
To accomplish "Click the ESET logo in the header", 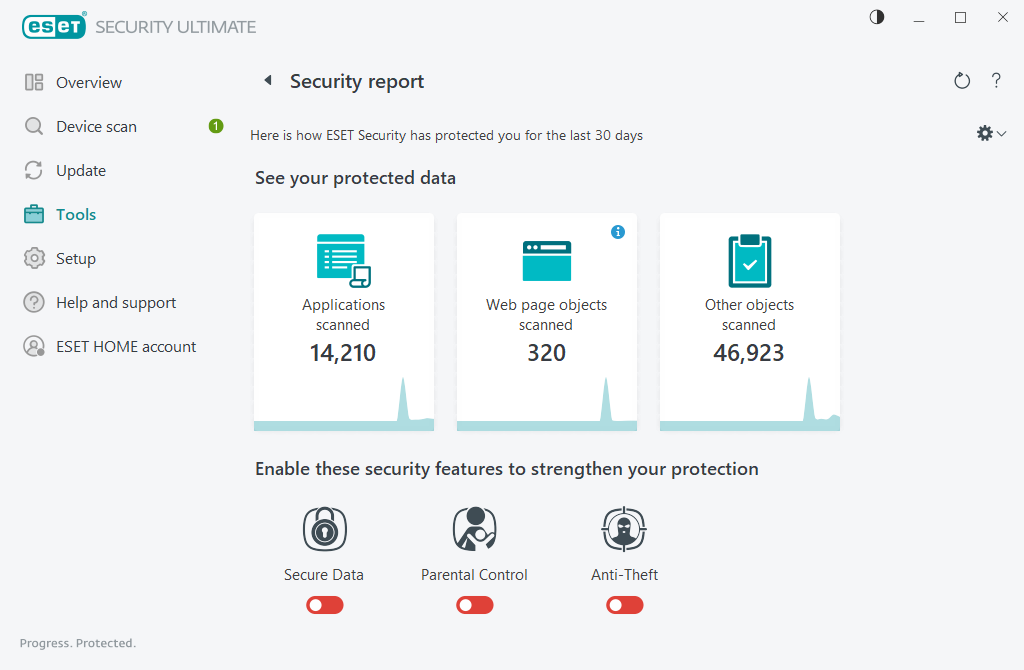I will click(x=54, y=26).
